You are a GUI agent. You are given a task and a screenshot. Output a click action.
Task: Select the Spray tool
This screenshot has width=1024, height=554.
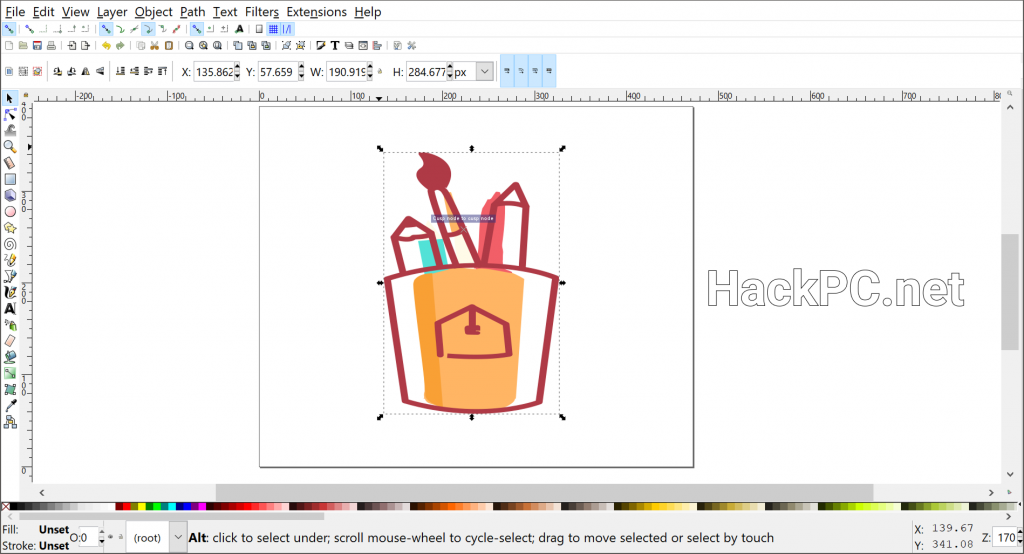[x=10, y=325]
